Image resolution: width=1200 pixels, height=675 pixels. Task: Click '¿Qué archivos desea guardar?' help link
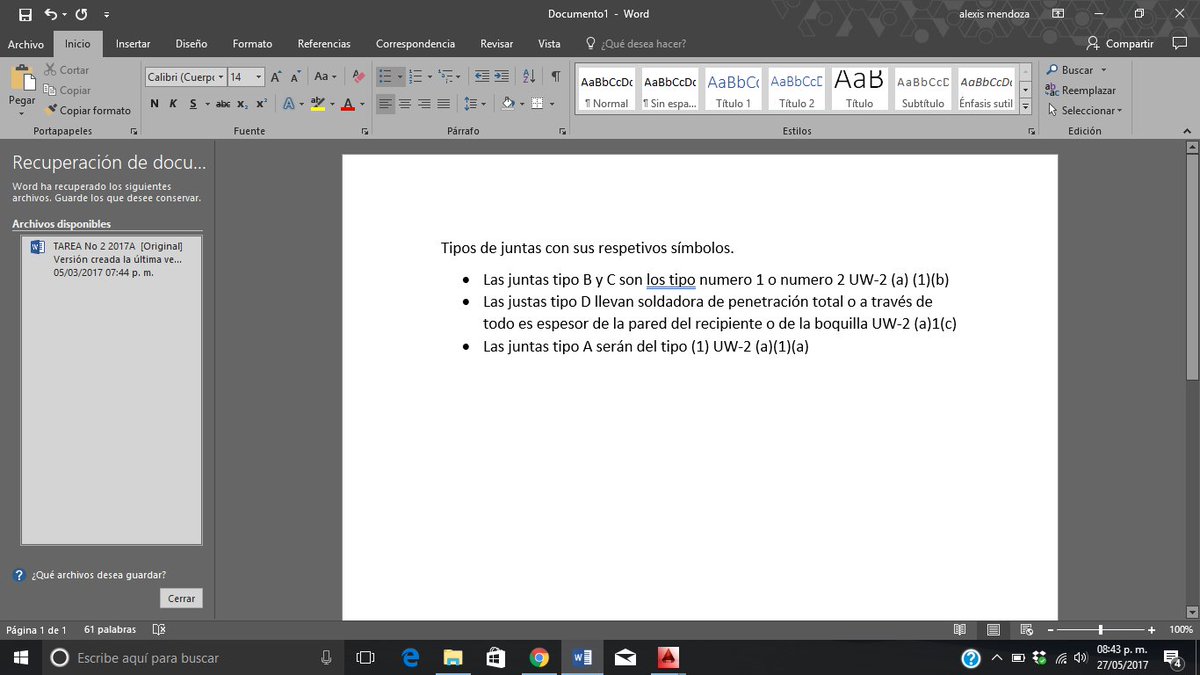[98, 575]
